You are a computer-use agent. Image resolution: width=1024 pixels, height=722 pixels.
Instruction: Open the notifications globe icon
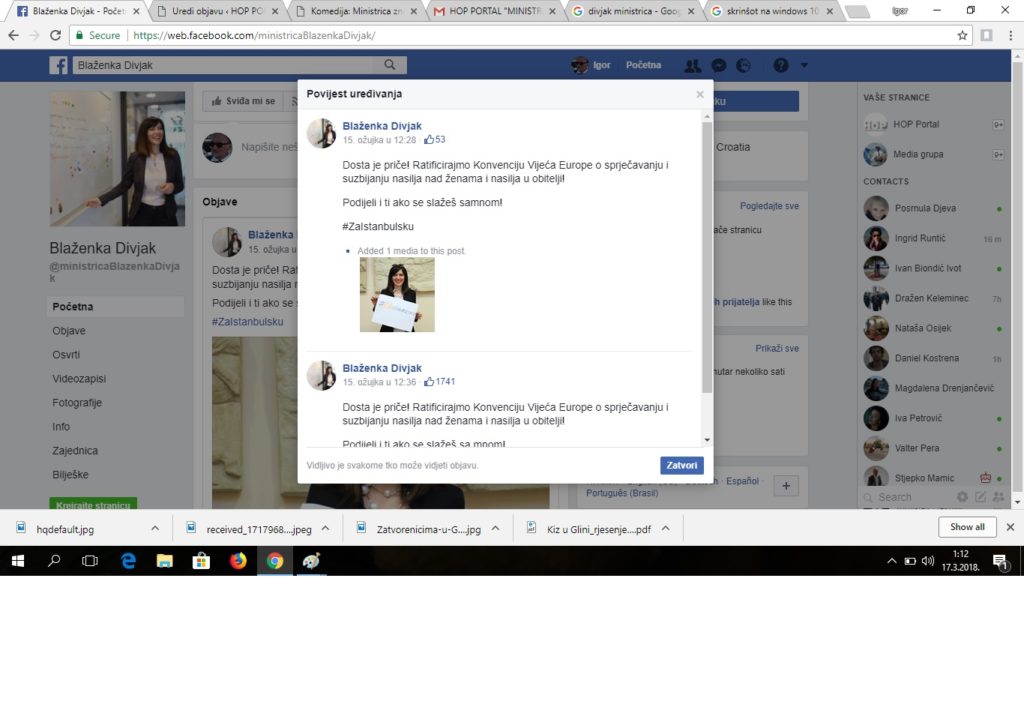click(743, 65)
